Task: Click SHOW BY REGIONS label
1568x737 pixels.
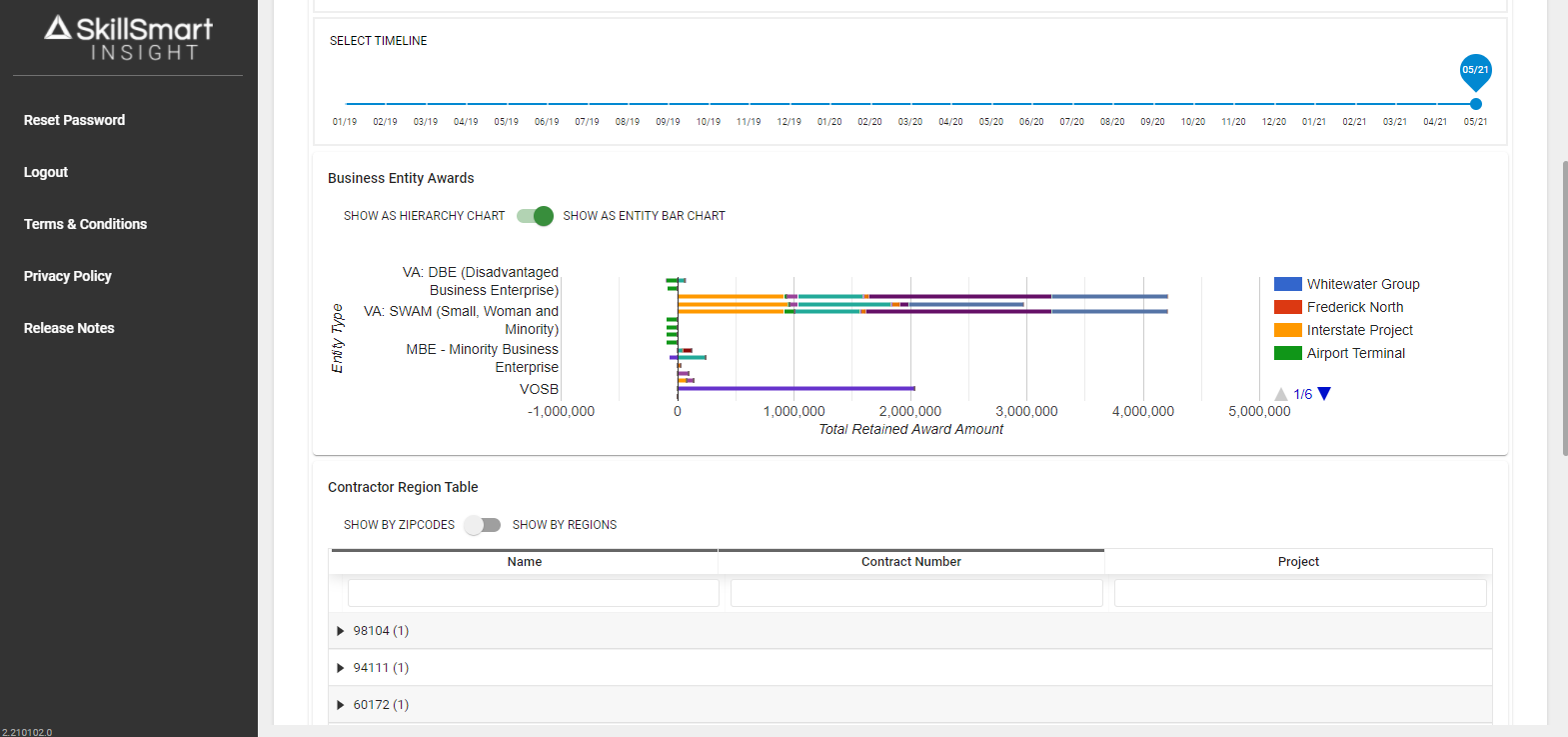Action: coord(565,525)
